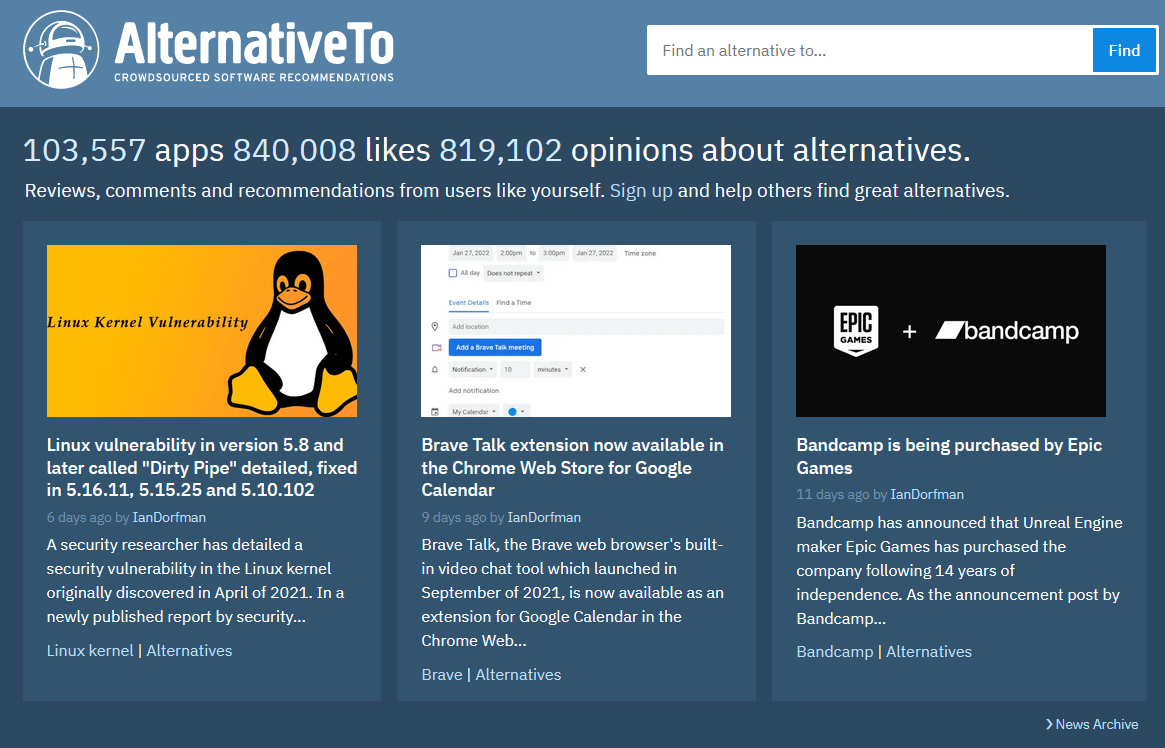Open the Brave Talk extension article headline
Image resolution: width=1165 pixels, height=748 pixels.
tap(572, 467)
